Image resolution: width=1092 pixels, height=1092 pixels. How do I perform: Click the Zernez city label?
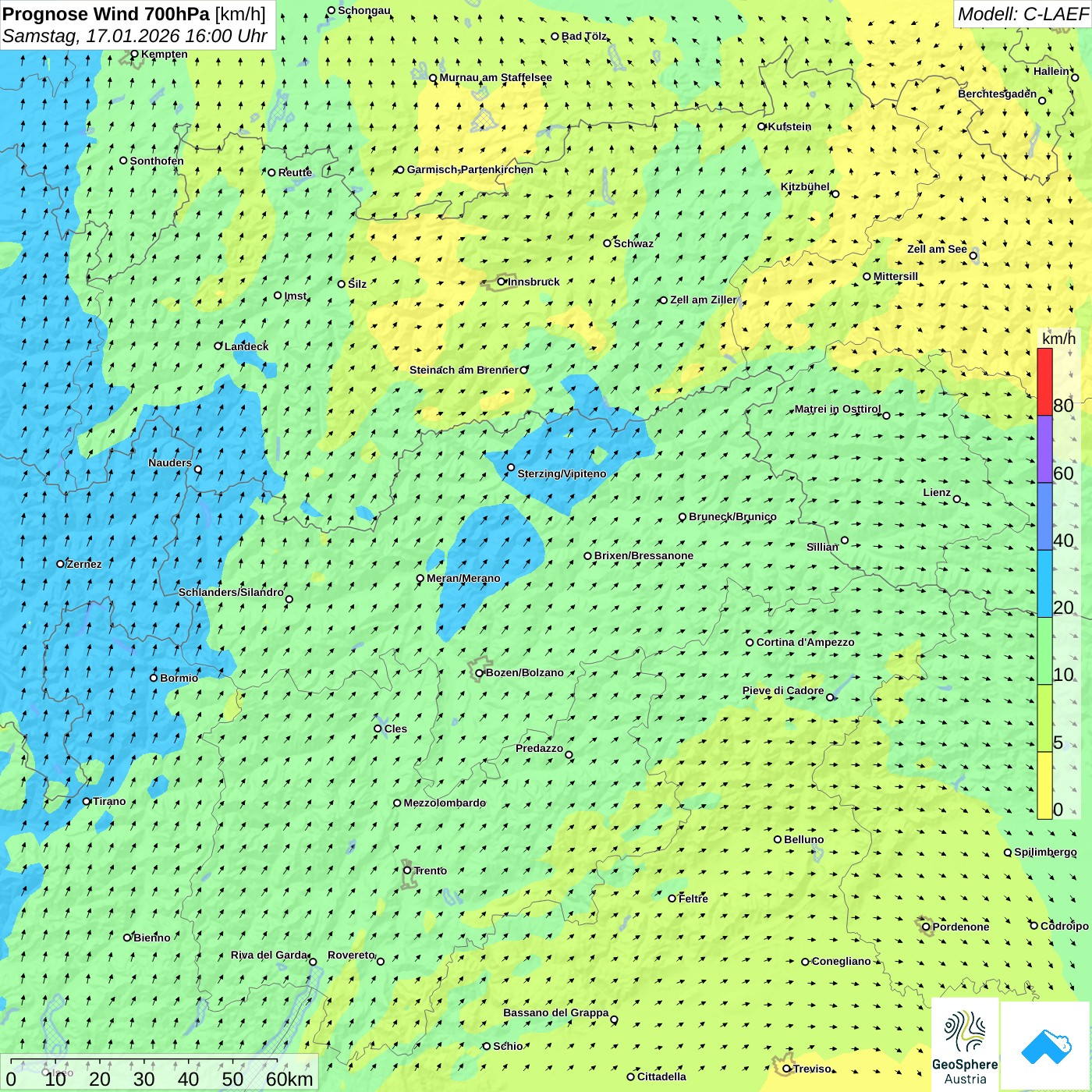point(84,564)
